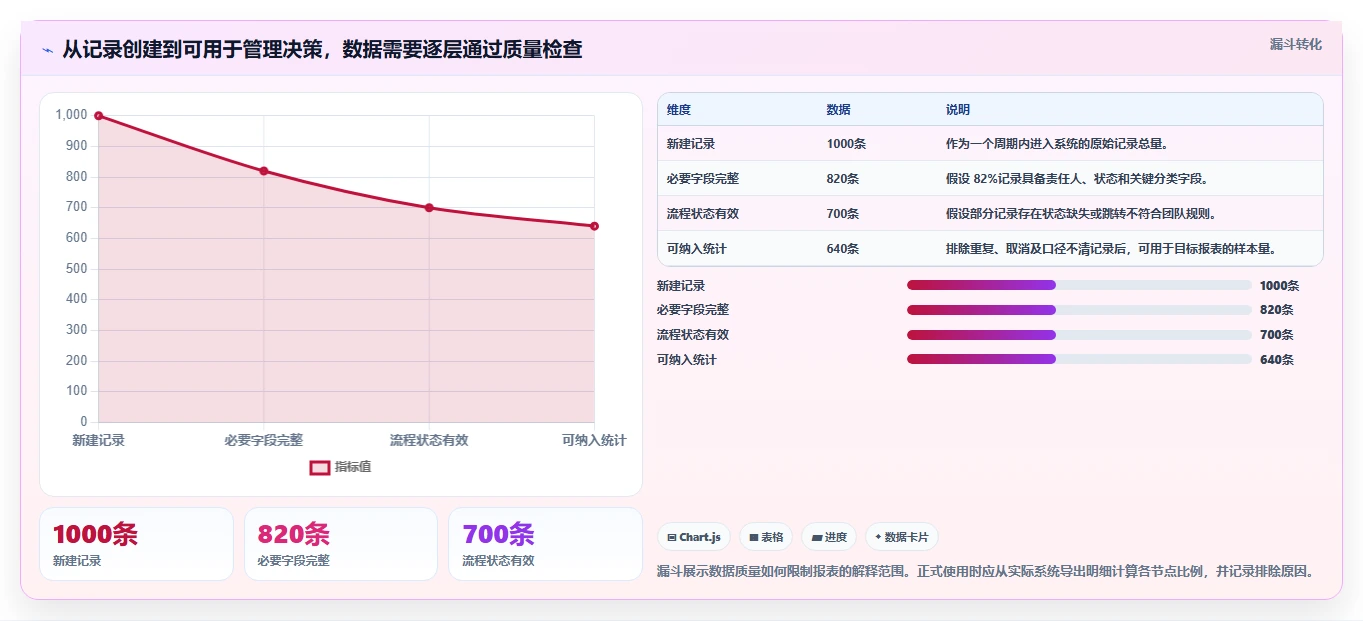1363x621 pixels.
Task: Click the 数据 column header
Action: point(839,110)
